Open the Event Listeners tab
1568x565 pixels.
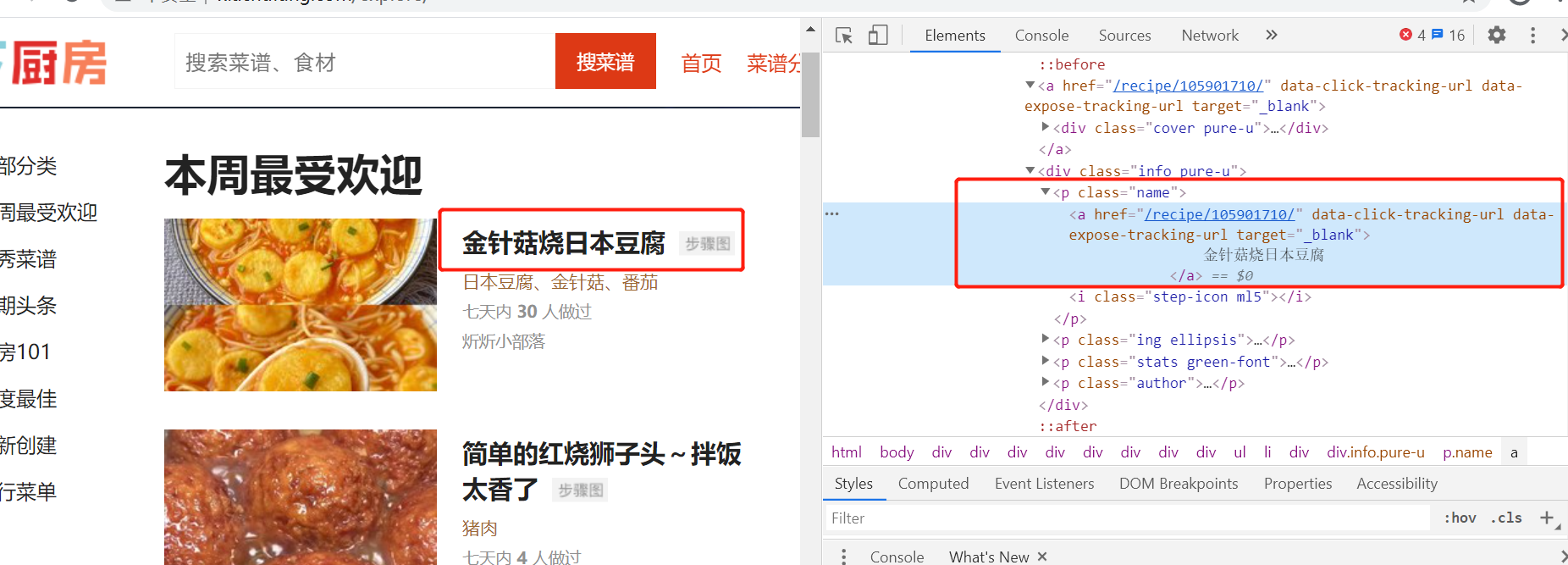click(1044, 484)
